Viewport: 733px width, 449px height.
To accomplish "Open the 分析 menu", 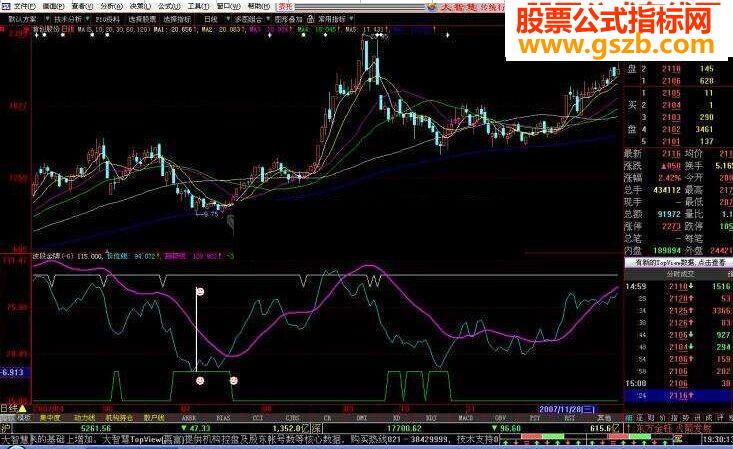I will [111, 6].
